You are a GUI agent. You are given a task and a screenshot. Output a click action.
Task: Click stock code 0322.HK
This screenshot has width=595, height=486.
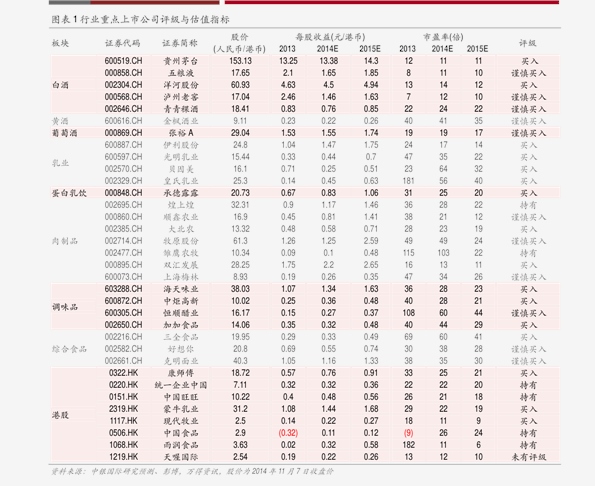click(123, 373)
